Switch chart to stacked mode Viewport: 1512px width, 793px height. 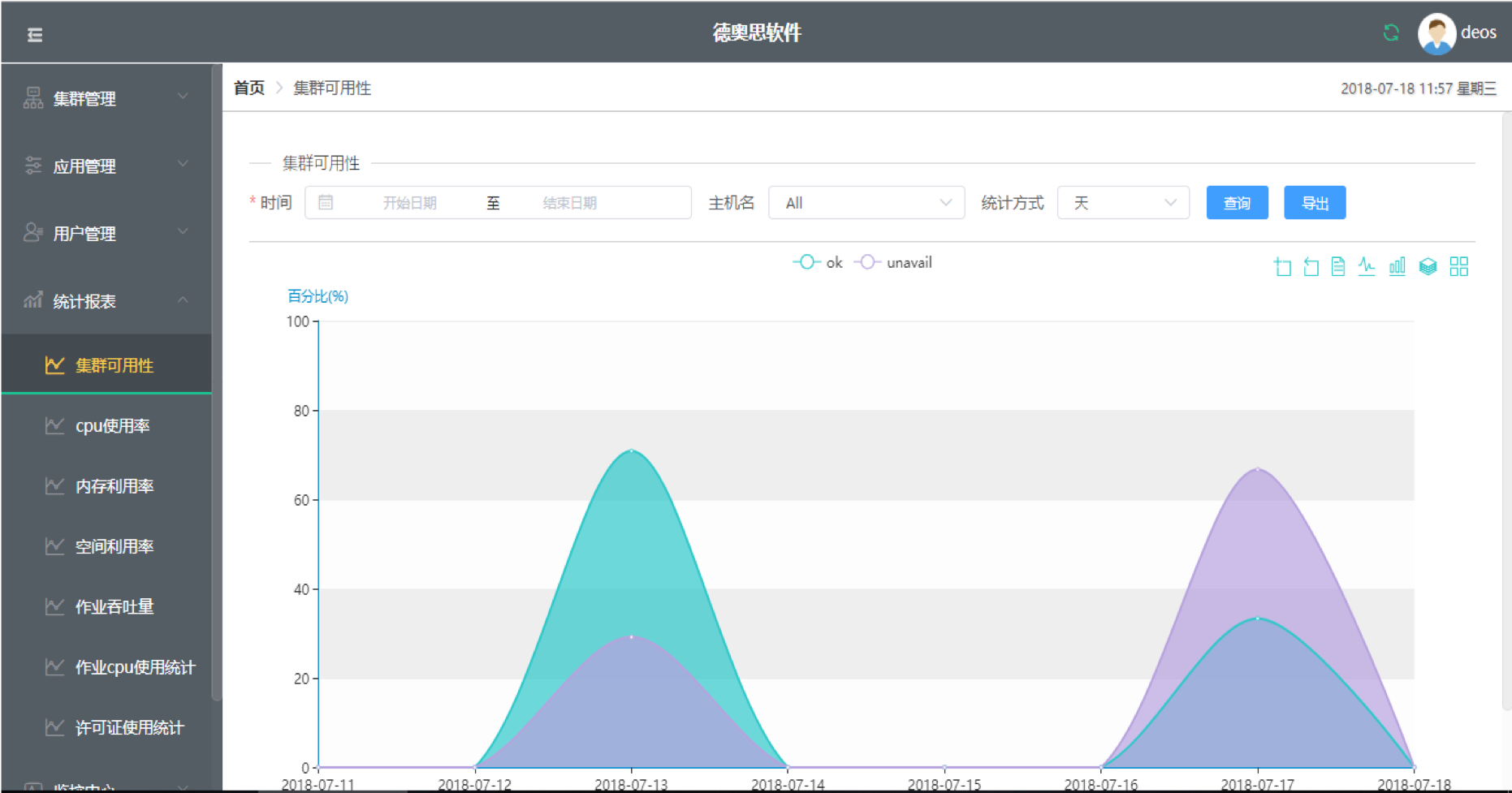pos(1428,266)
